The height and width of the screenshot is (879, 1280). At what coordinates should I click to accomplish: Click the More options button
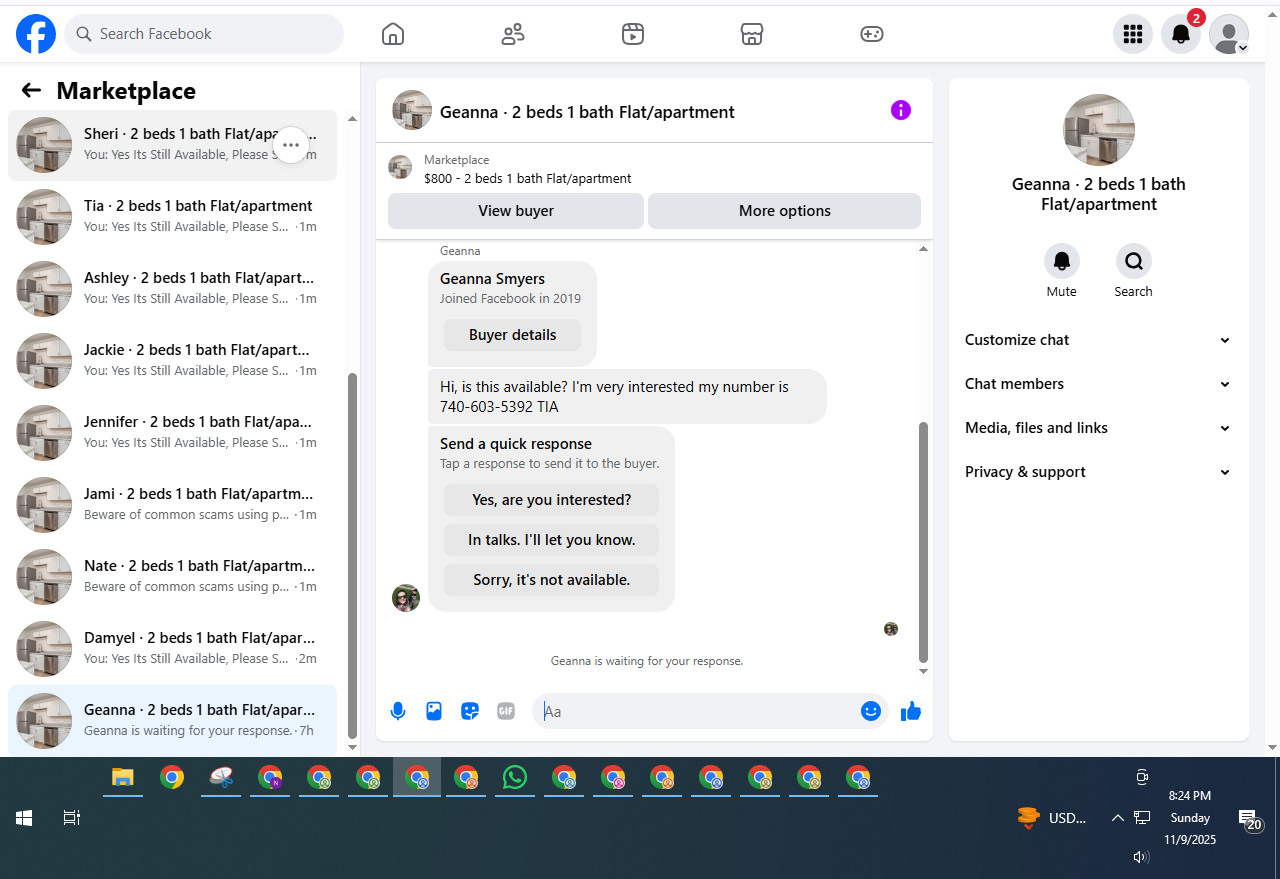tap(785, 211)
